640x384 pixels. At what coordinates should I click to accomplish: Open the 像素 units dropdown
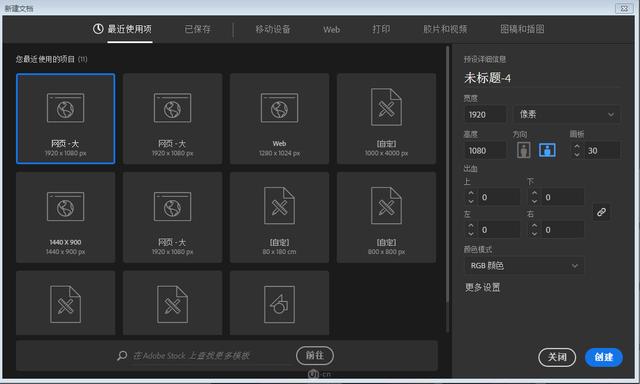coord(567,115)
